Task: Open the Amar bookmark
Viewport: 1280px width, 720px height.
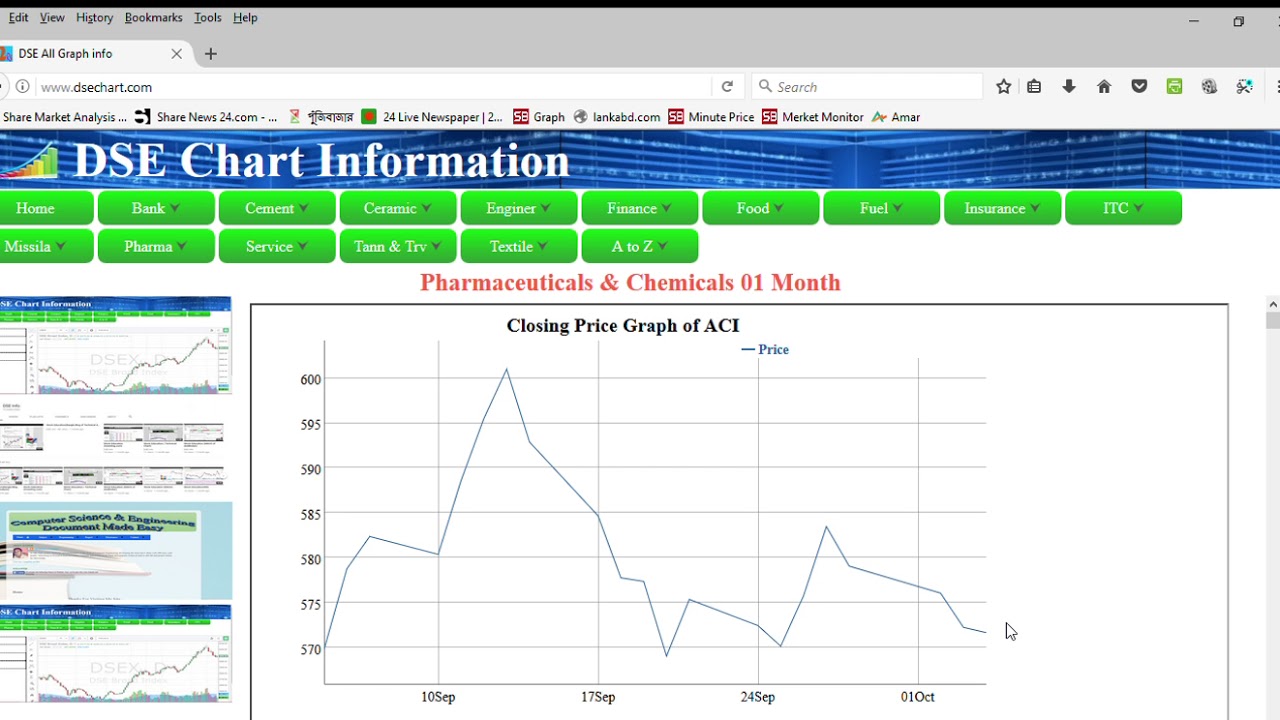Action: pos(896,117)
